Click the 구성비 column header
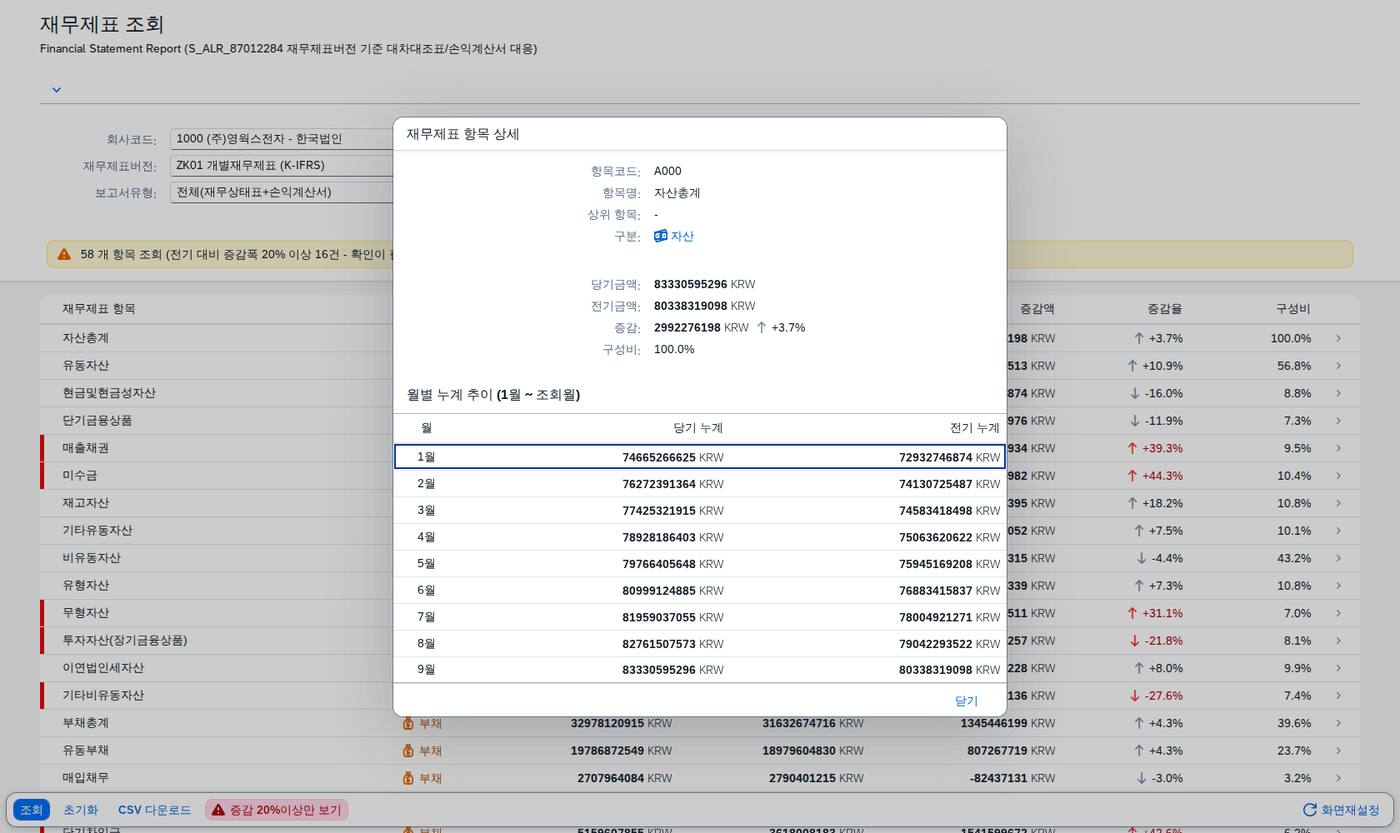This screenshot has height=833, width=1400. [x=1293, y=309]
